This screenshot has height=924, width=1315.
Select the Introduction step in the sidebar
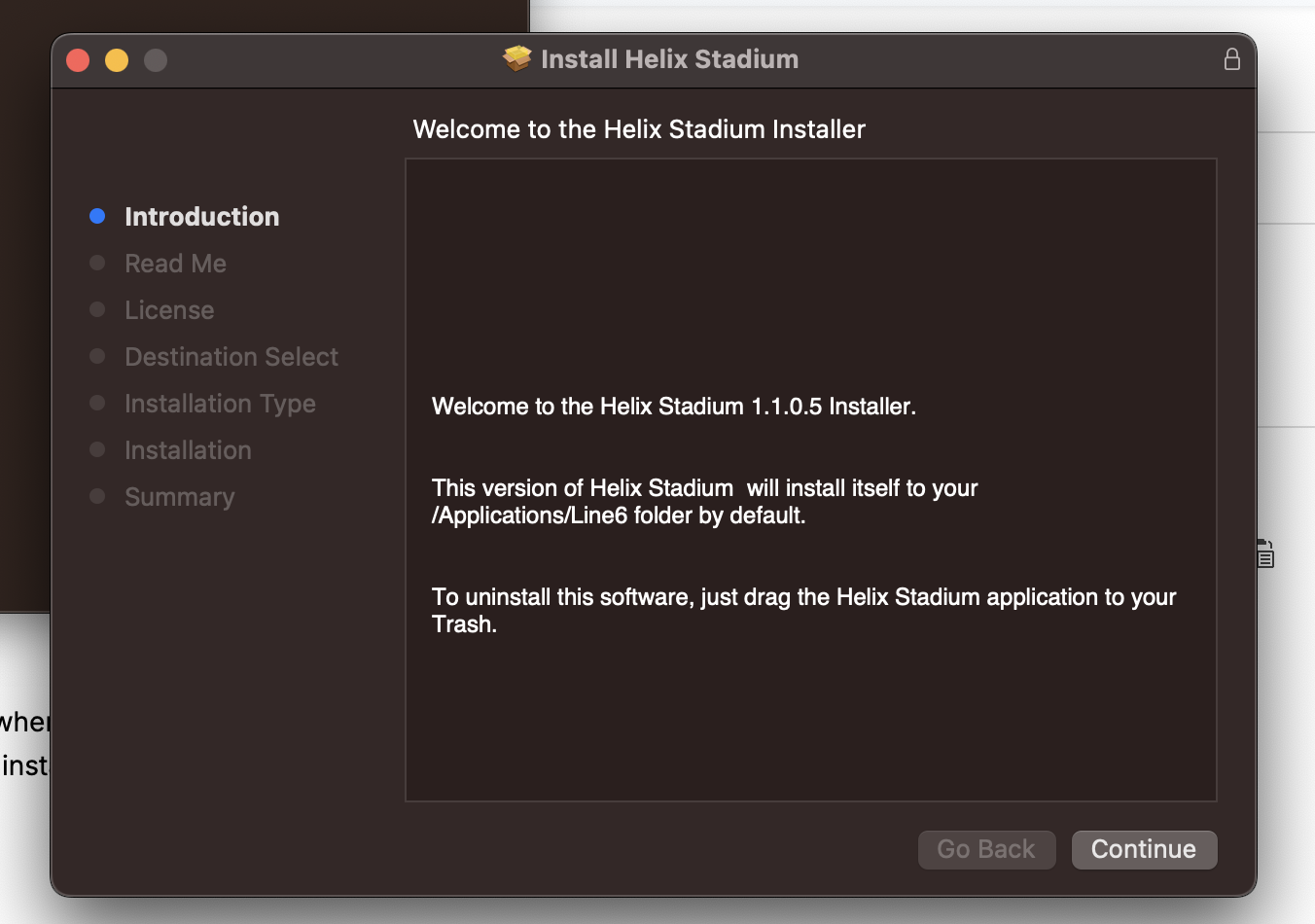[x=201, y=216]
